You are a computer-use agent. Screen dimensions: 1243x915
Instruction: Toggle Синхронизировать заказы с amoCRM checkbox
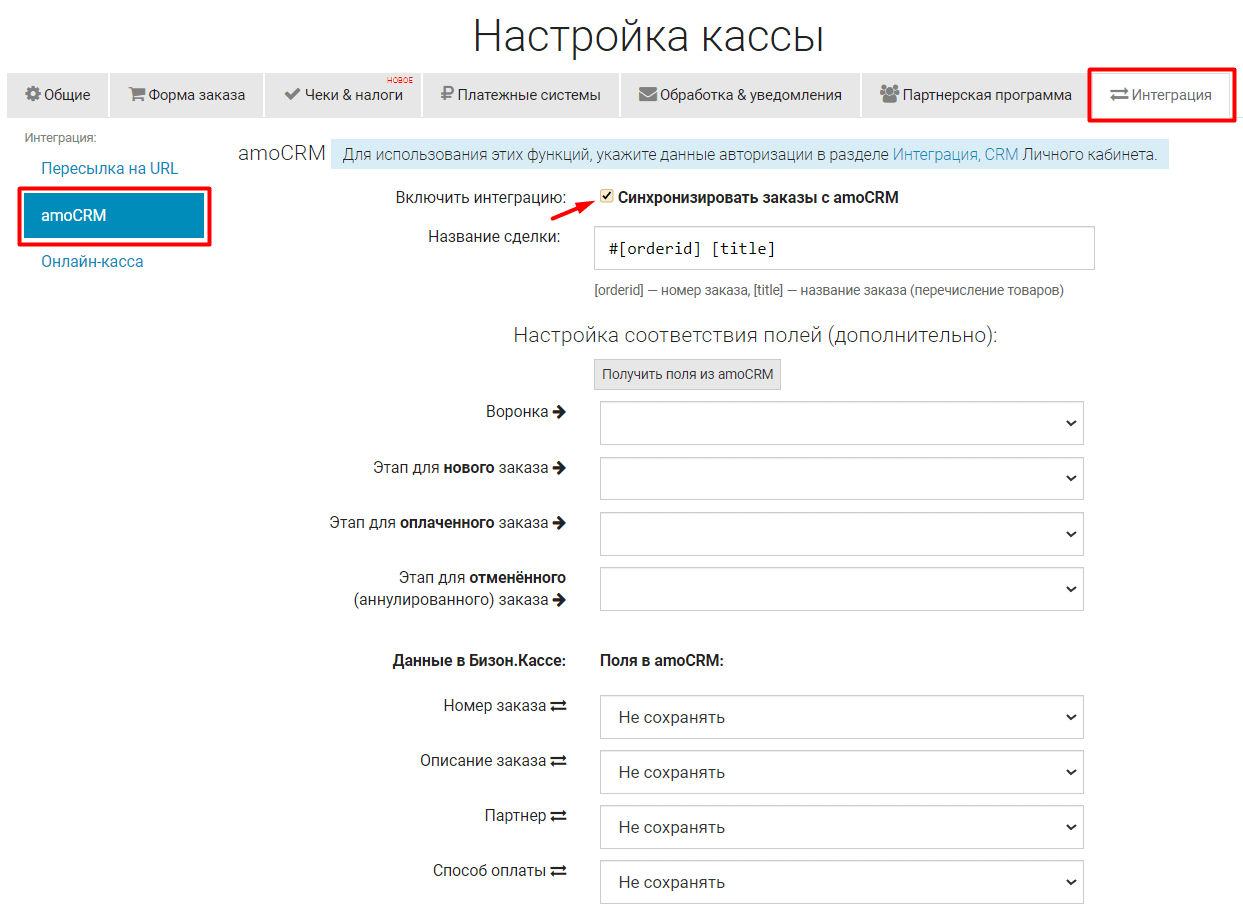coord(606,196)
